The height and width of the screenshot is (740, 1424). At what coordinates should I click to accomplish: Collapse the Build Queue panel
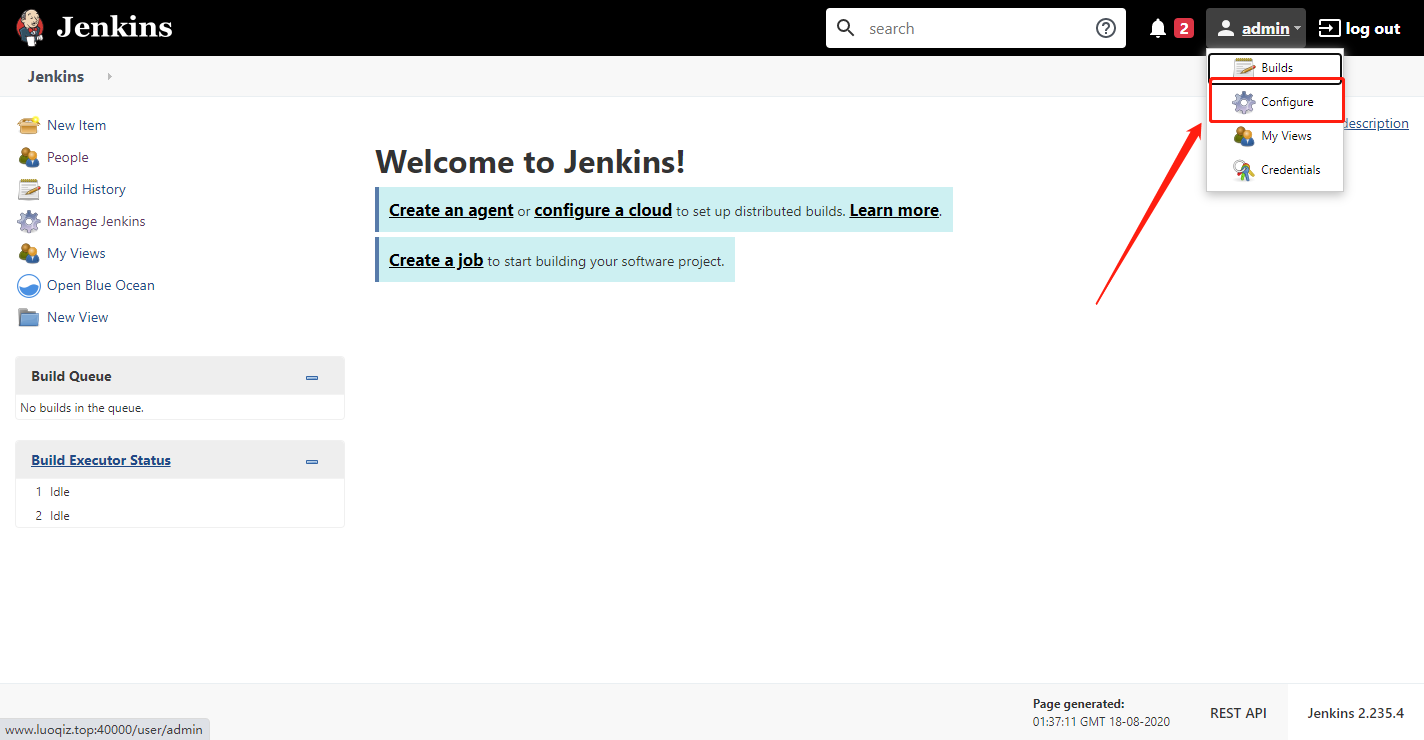pyautogui.click(x=312, y=378)
